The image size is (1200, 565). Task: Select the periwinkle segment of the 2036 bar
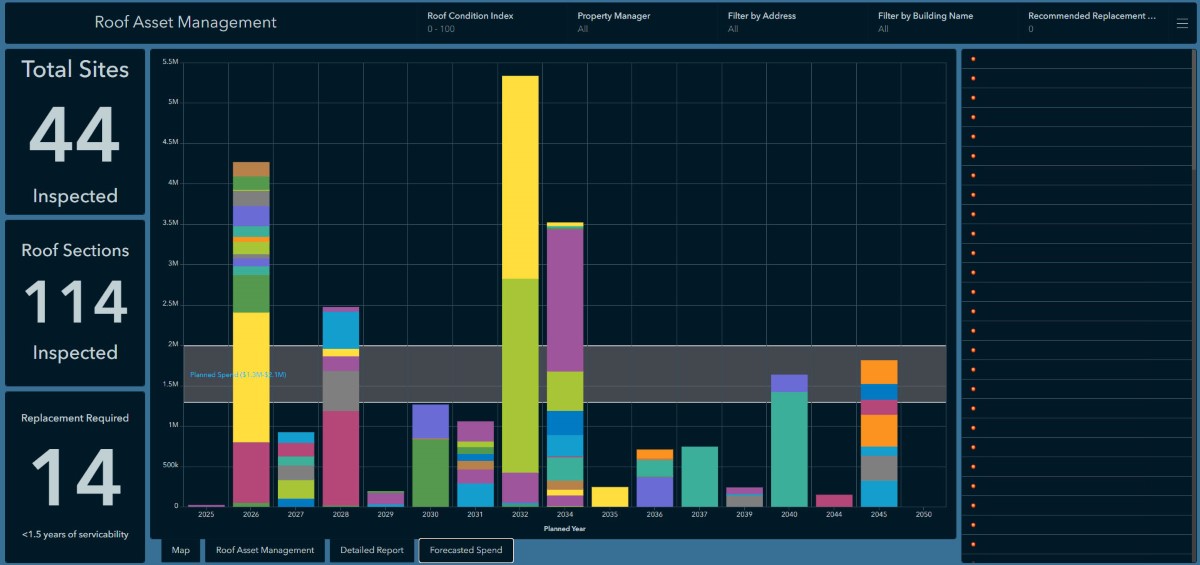(655, 491)
